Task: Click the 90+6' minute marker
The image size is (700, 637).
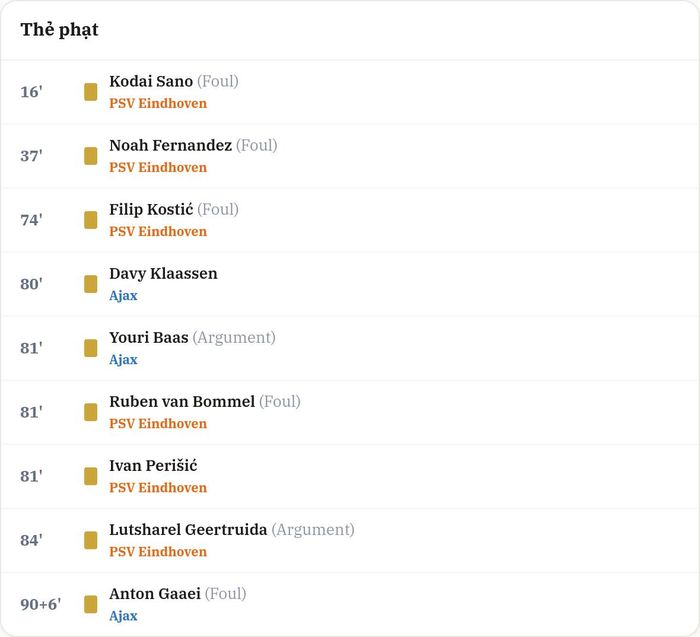Action: click(41, 604)
